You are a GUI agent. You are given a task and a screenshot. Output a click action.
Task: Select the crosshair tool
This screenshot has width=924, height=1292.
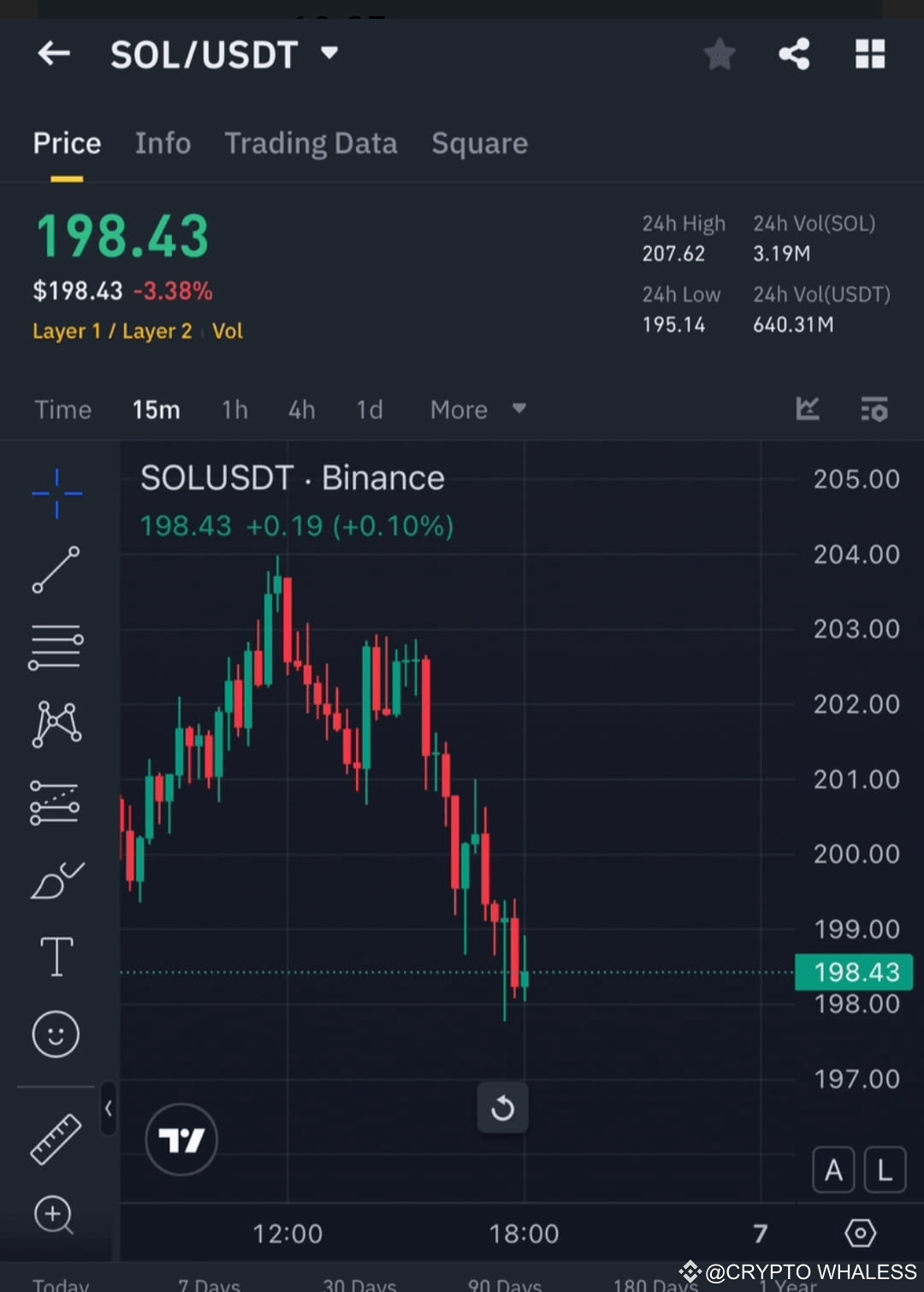coord(56,494)
